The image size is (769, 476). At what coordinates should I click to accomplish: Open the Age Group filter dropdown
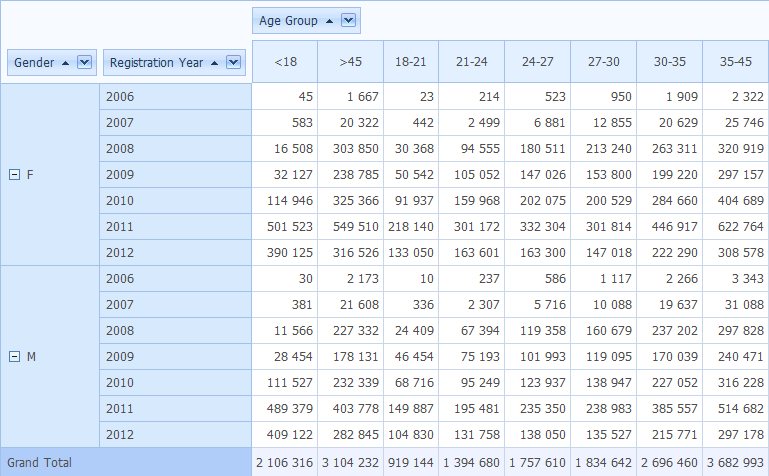(348, 21)
